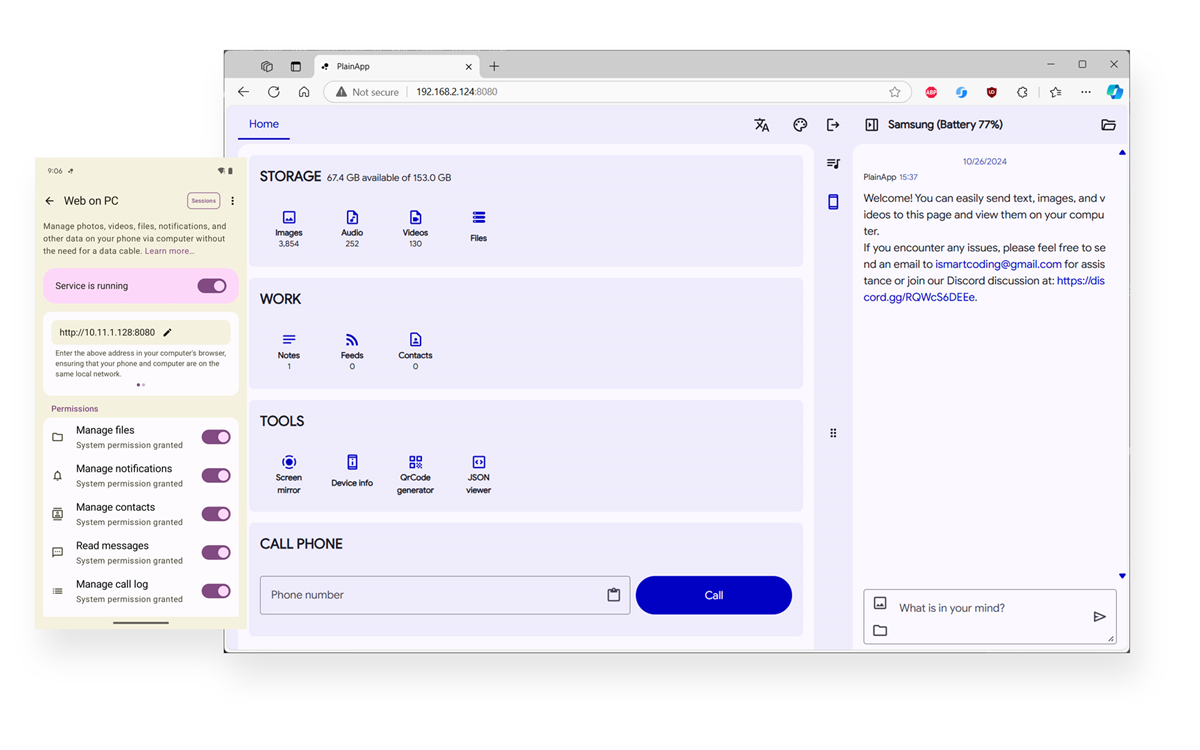Screen dimensions: 1200x750
Task: Toggle the vertical tabs button
Action: click(x=295, y=67)
